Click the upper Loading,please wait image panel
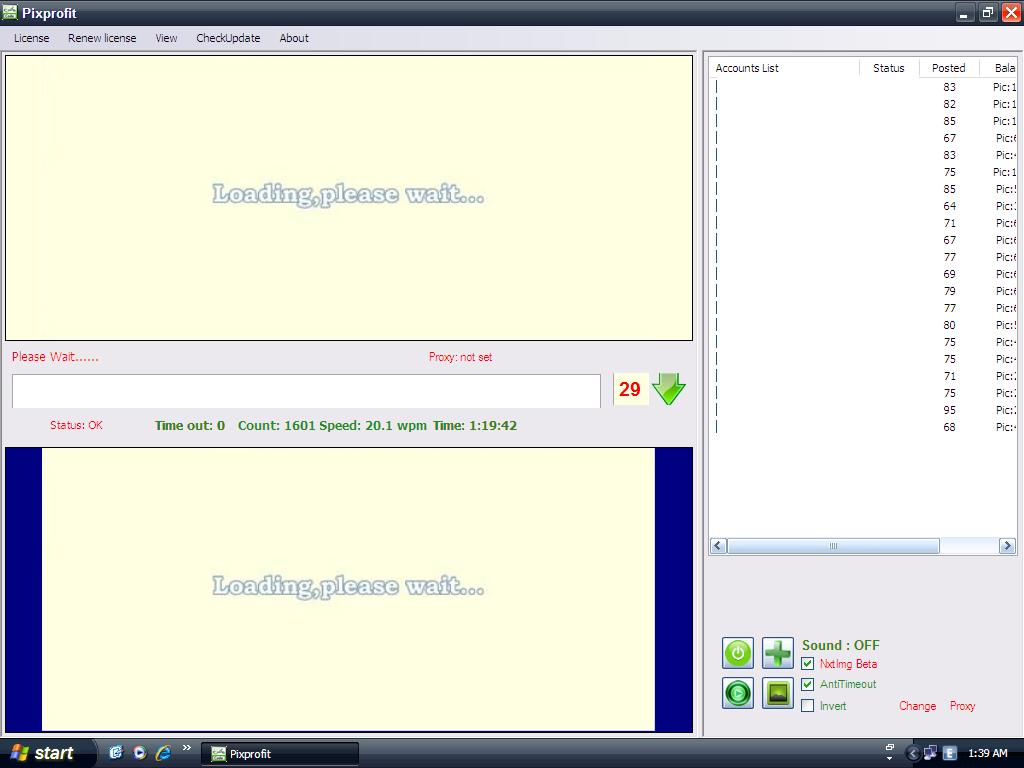1024x768 pixels. [x=349, y=198]
